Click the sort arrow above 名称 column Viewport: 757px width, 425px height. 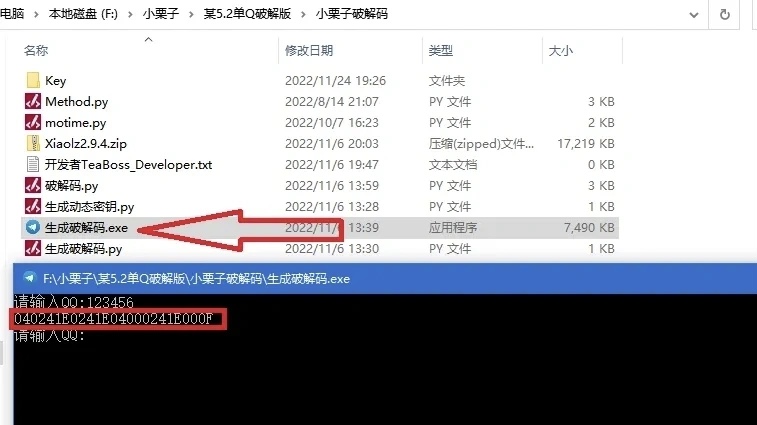[149, 40]
